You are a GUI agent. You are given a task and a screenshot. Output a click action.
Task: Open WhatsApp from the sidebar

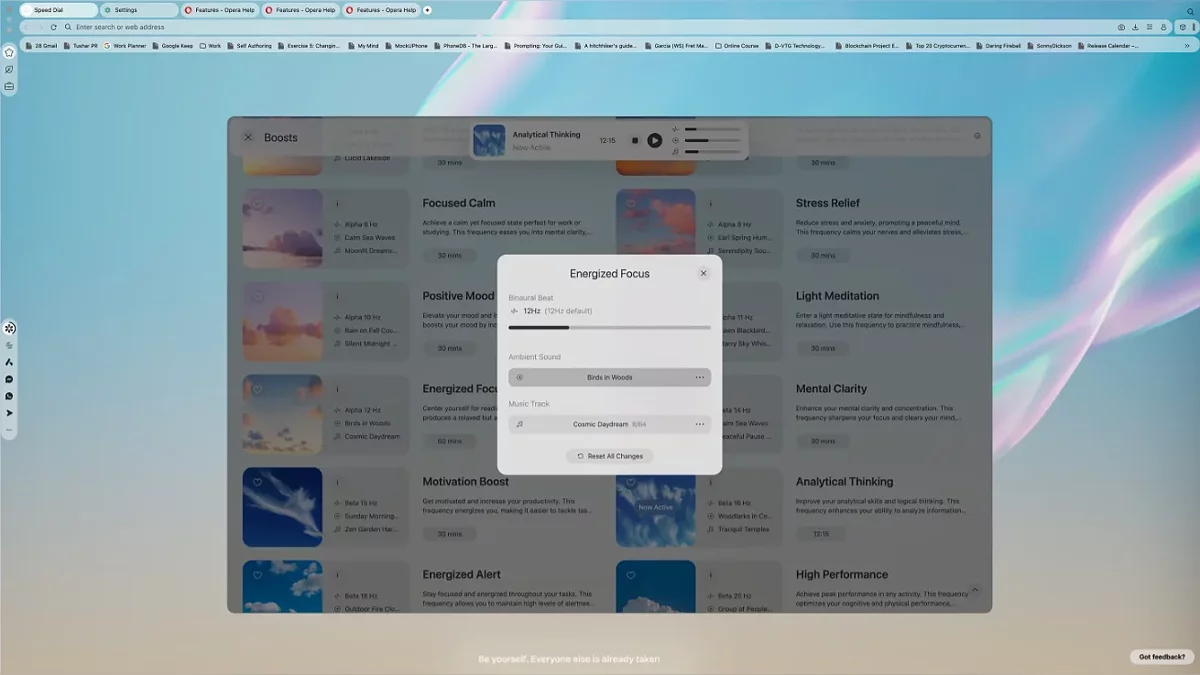9,396
